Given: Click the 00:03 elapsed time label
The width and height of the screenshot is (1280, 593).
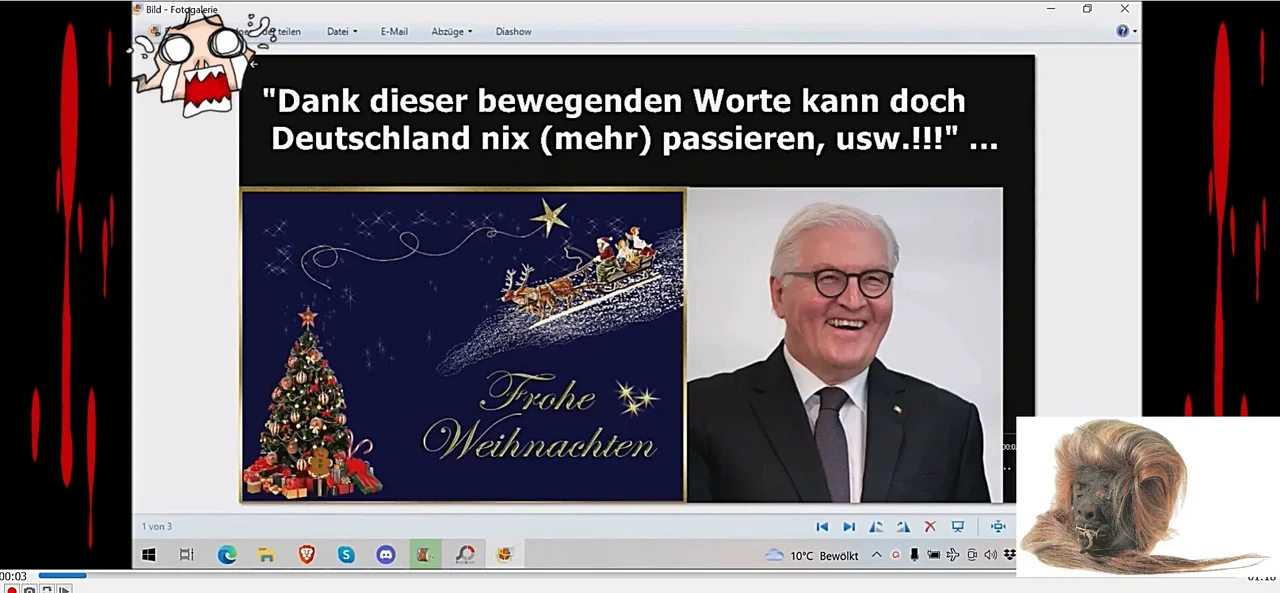Looking at the screenshot, I should [x=13, y=576].
